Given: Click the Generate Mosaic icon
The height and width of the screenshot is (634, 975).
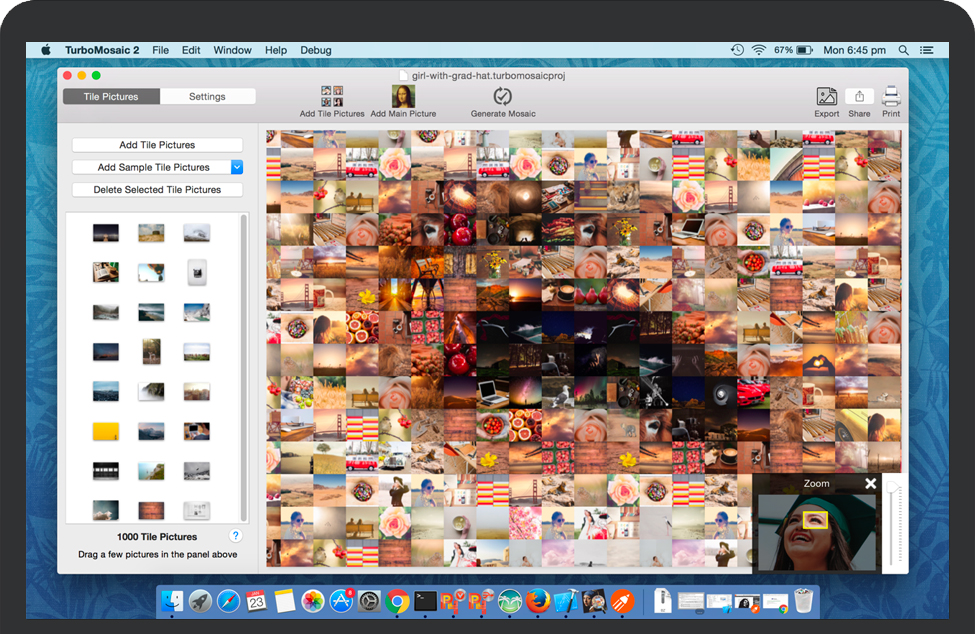Looking at the screenshot, I should pyautogui.click(x=503, y=97).
